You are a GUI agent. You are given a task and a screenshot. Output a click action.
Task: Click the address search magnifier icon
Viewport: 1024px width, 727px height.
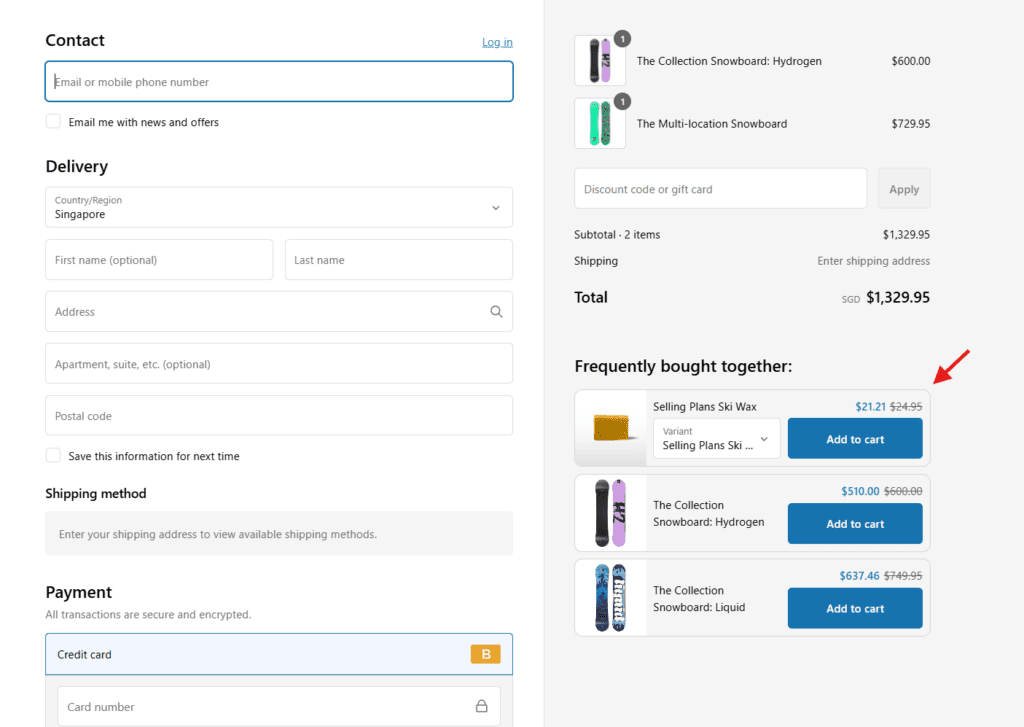pos(496,312)
